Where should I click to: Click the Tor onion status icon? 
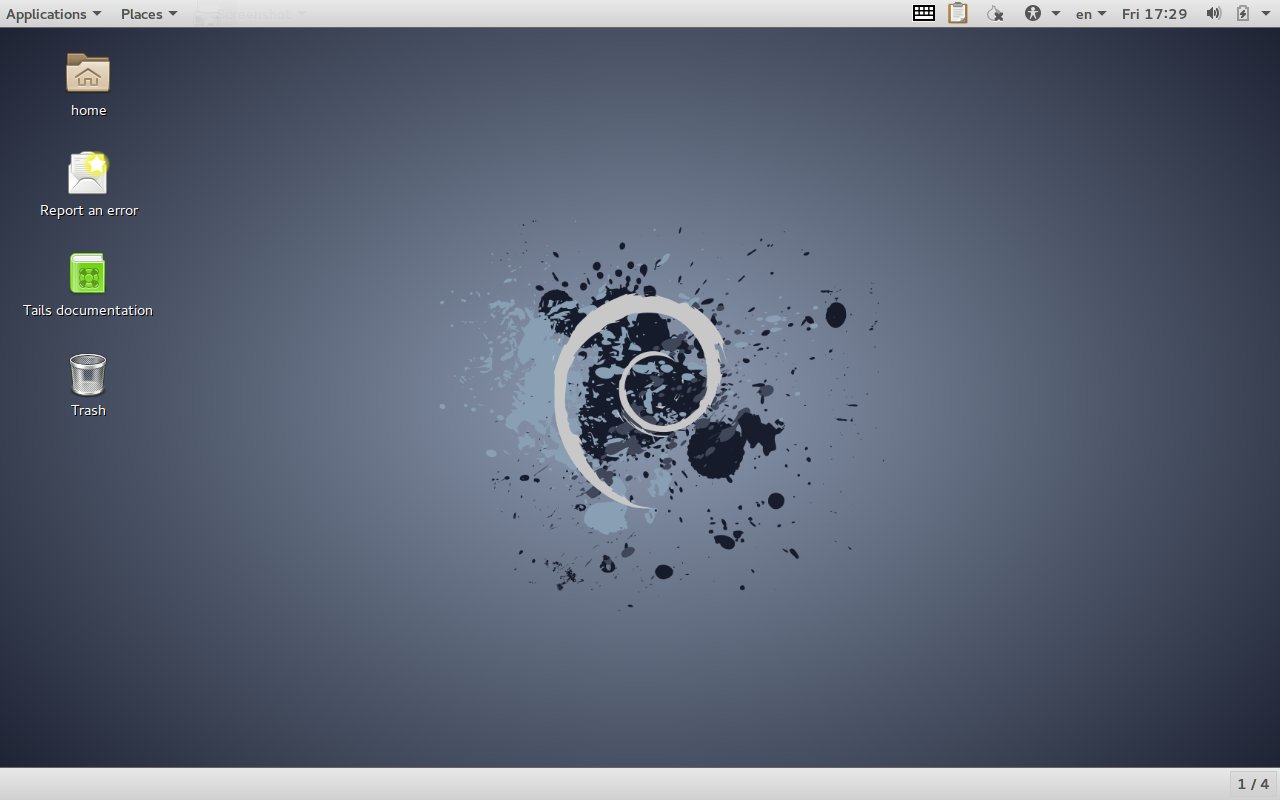click(x=994, y=13)
